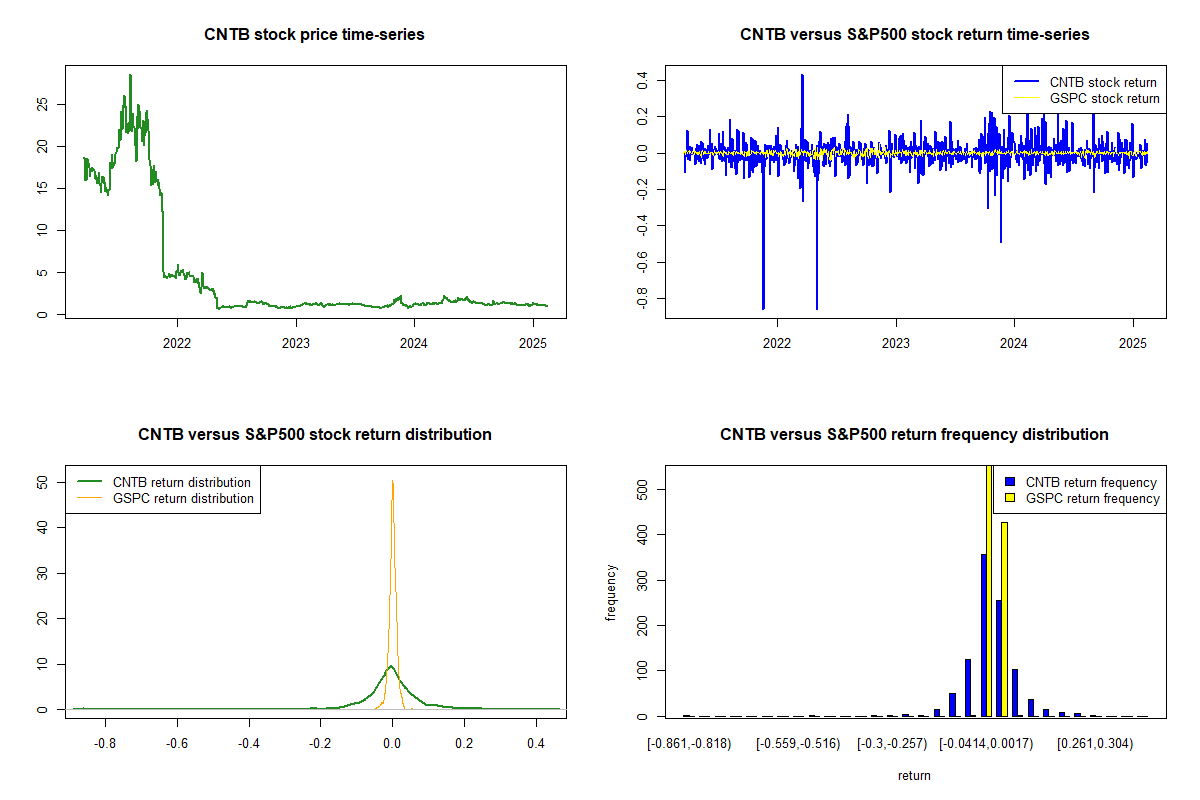Click the 2022 tick label on the stock price chart
The height and width of the screenshot is (800, 1200).
click(177, 343)
